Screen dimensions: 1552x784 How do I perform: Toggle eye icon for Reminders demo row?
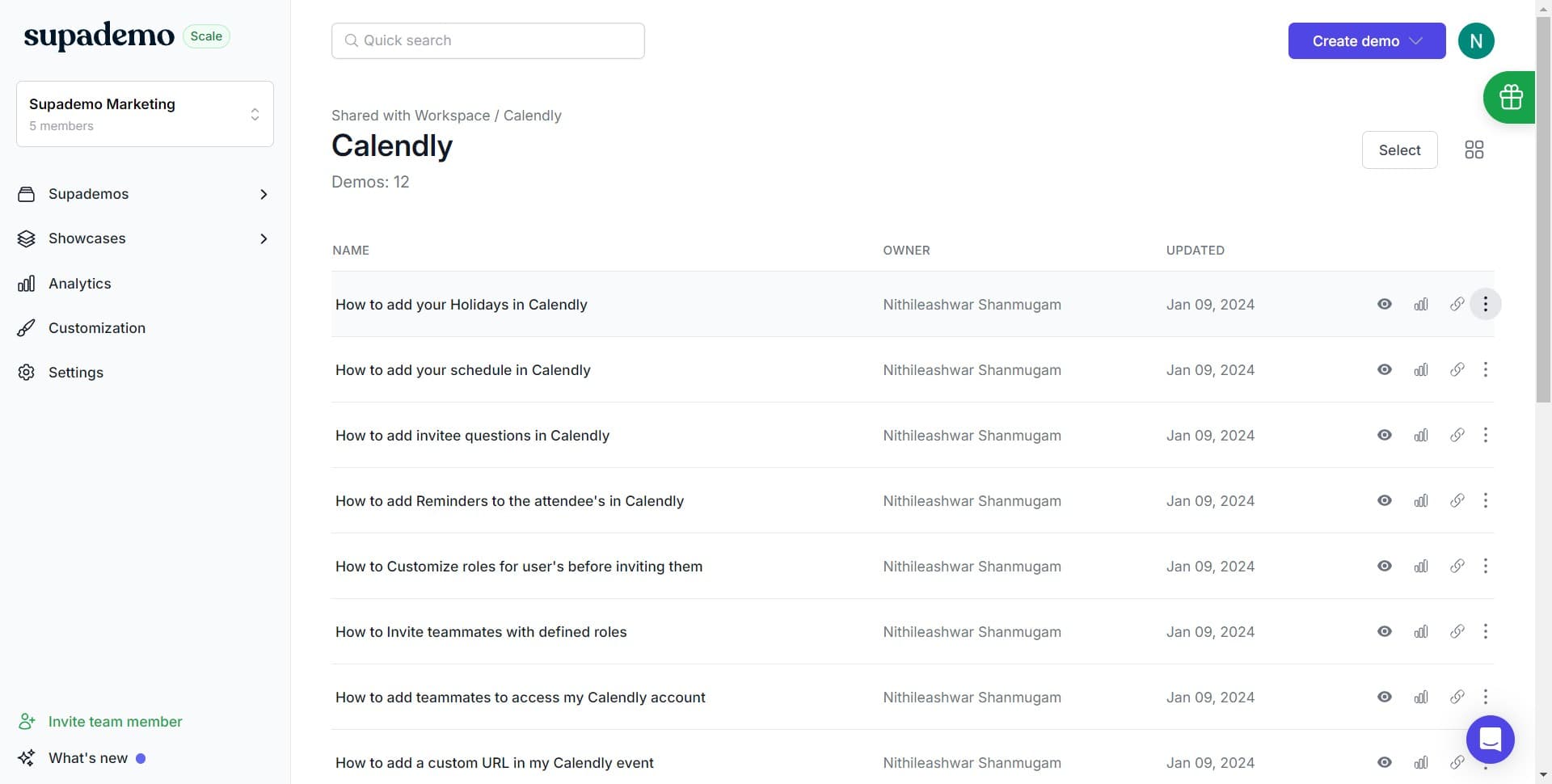1384,501
